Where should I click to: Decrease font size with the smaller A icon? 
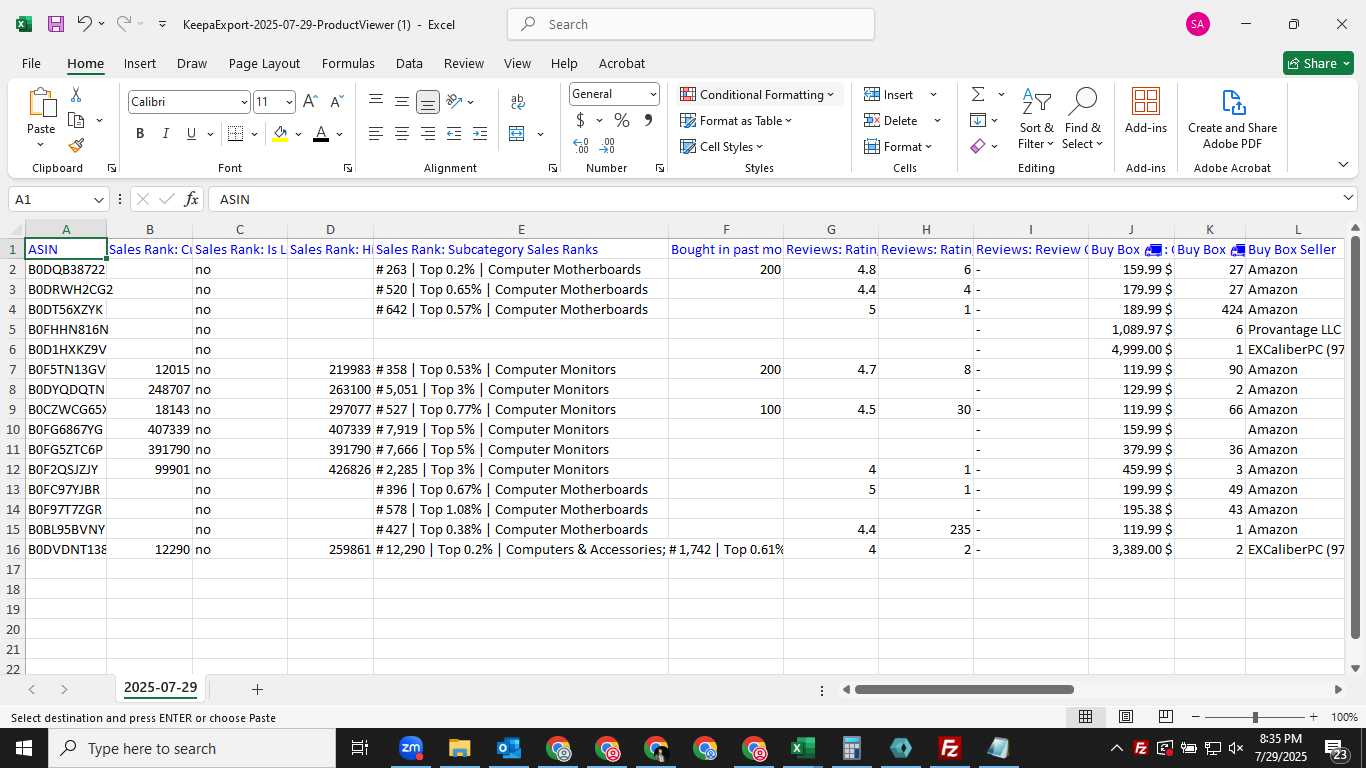tap(336, 101)
